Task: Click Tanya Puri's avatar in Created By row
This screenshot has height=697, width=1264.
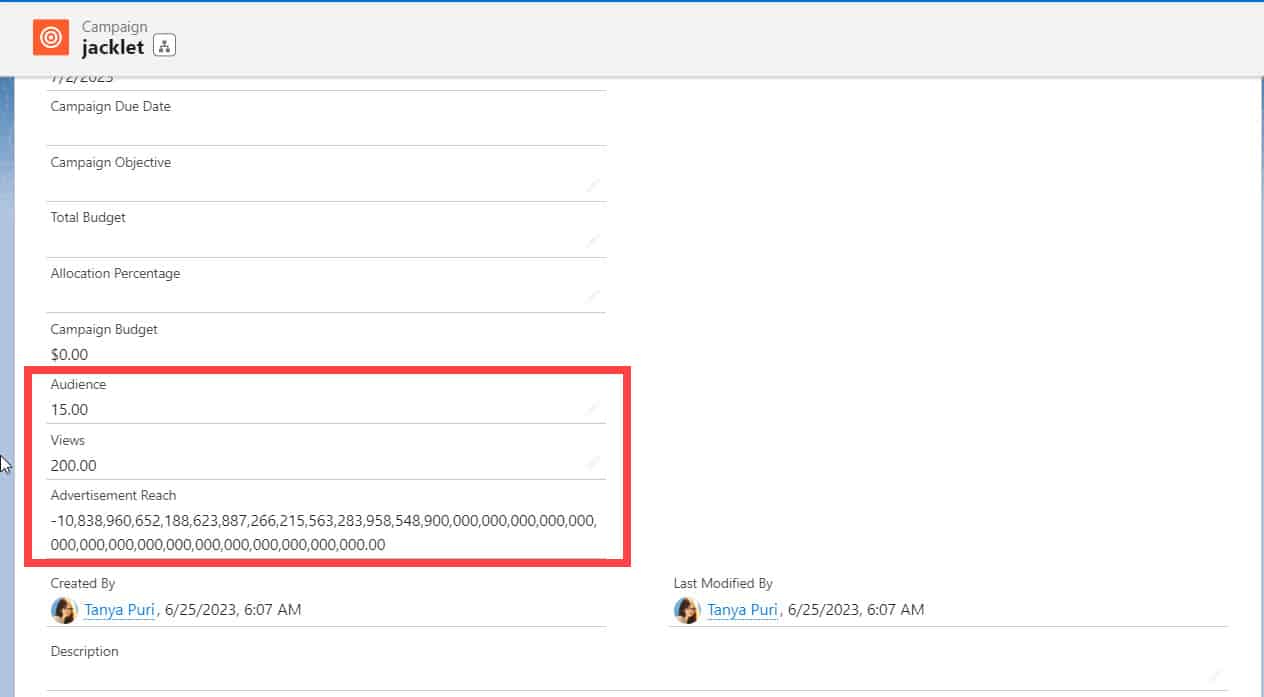Action: 64,610
